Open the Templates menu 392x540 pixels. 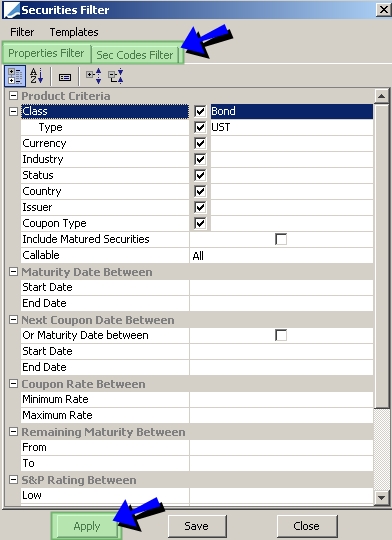tap(74, 32)
